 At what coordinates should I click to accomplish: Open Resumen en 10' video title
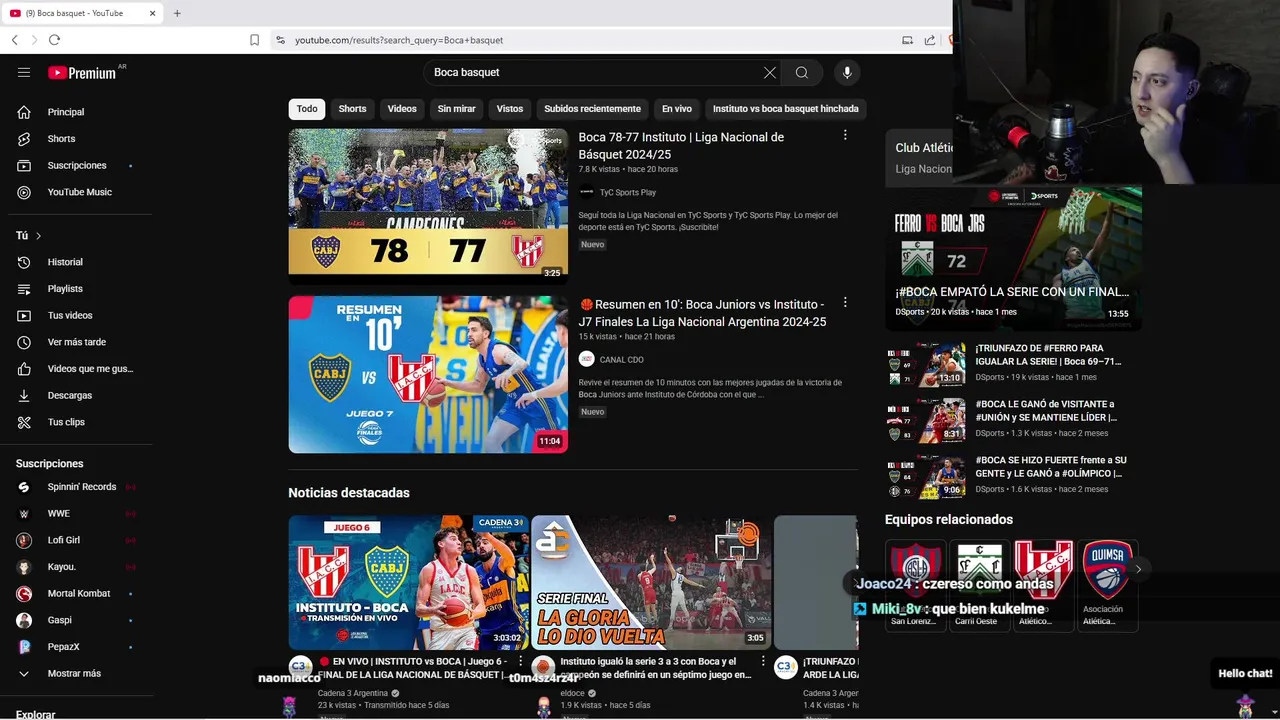pos(702,313)
